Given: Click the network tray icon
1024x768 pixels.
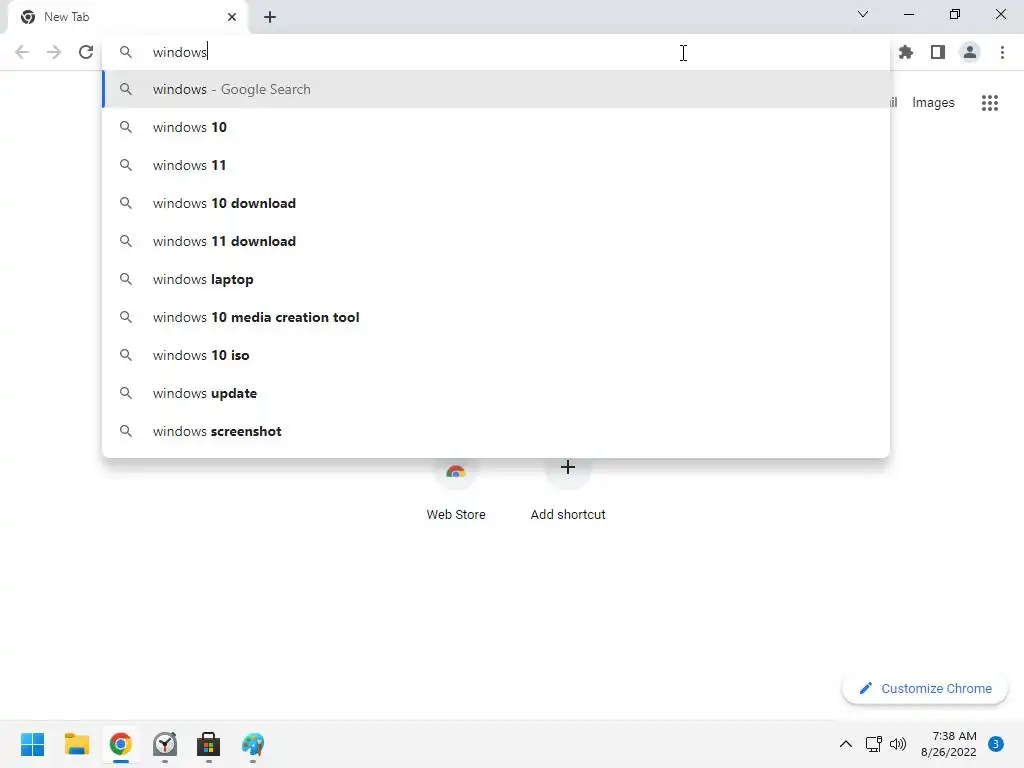Looking at the screenshot, I should coord(873,744).
